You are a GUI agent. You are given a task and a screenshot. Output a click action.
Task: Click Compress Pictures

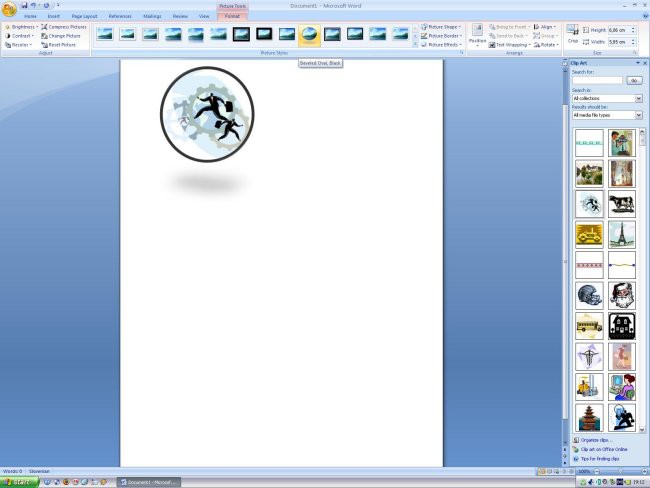[x=64, y=27]
